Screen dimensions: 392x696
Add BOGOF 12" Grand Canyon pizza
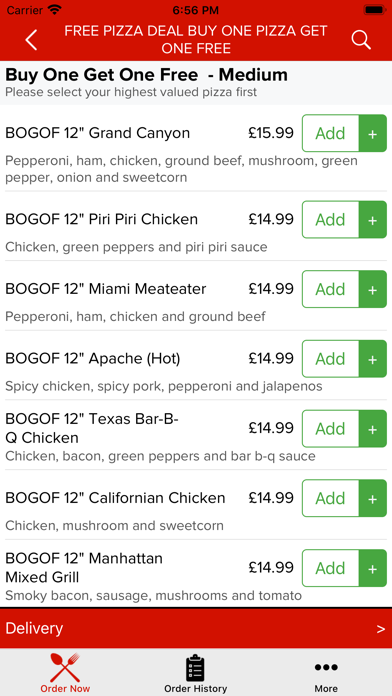coord(331,133)
